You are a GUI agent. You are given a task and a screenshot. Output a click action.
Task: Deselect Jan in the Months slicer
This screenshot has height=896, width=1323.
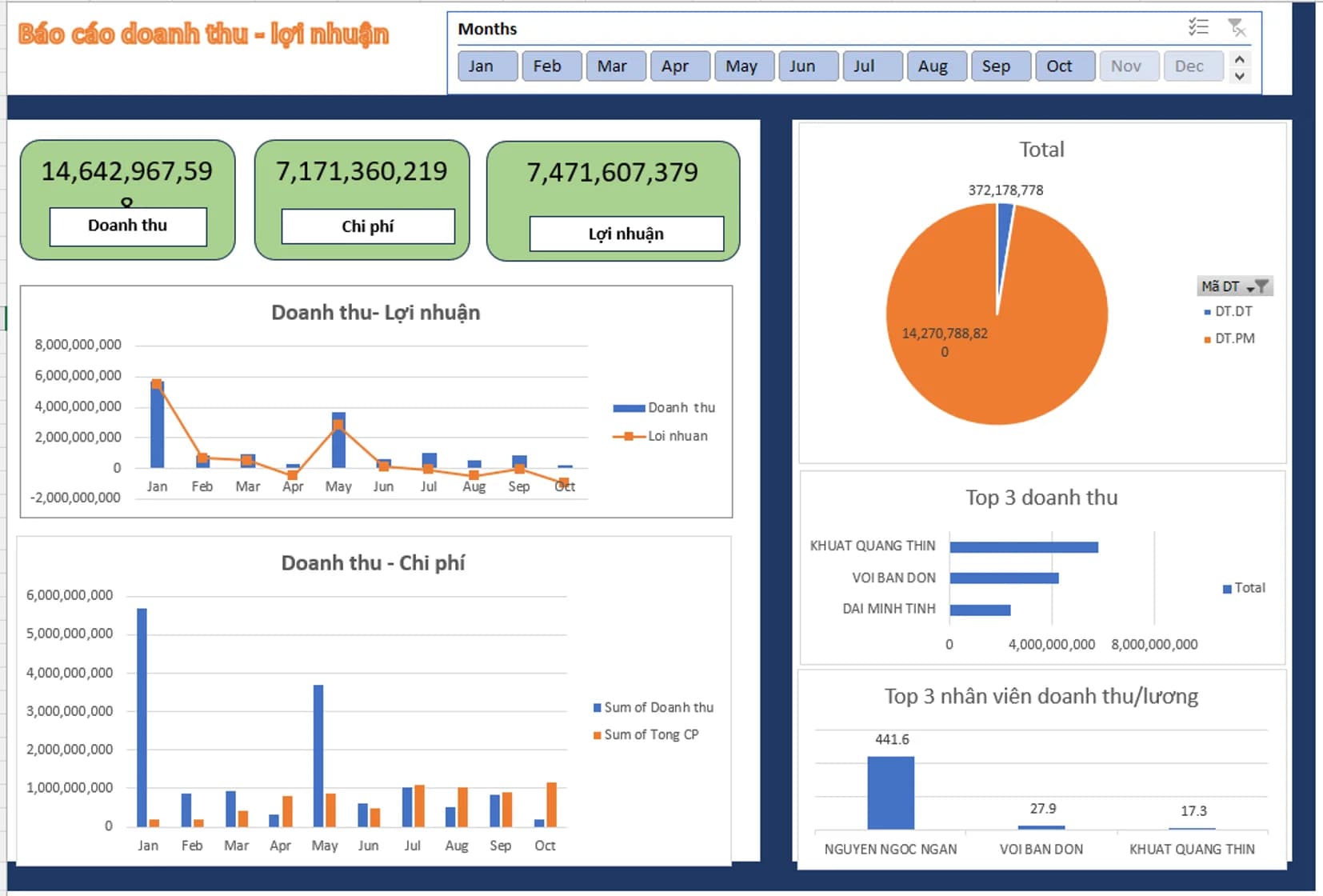(486, 66)
